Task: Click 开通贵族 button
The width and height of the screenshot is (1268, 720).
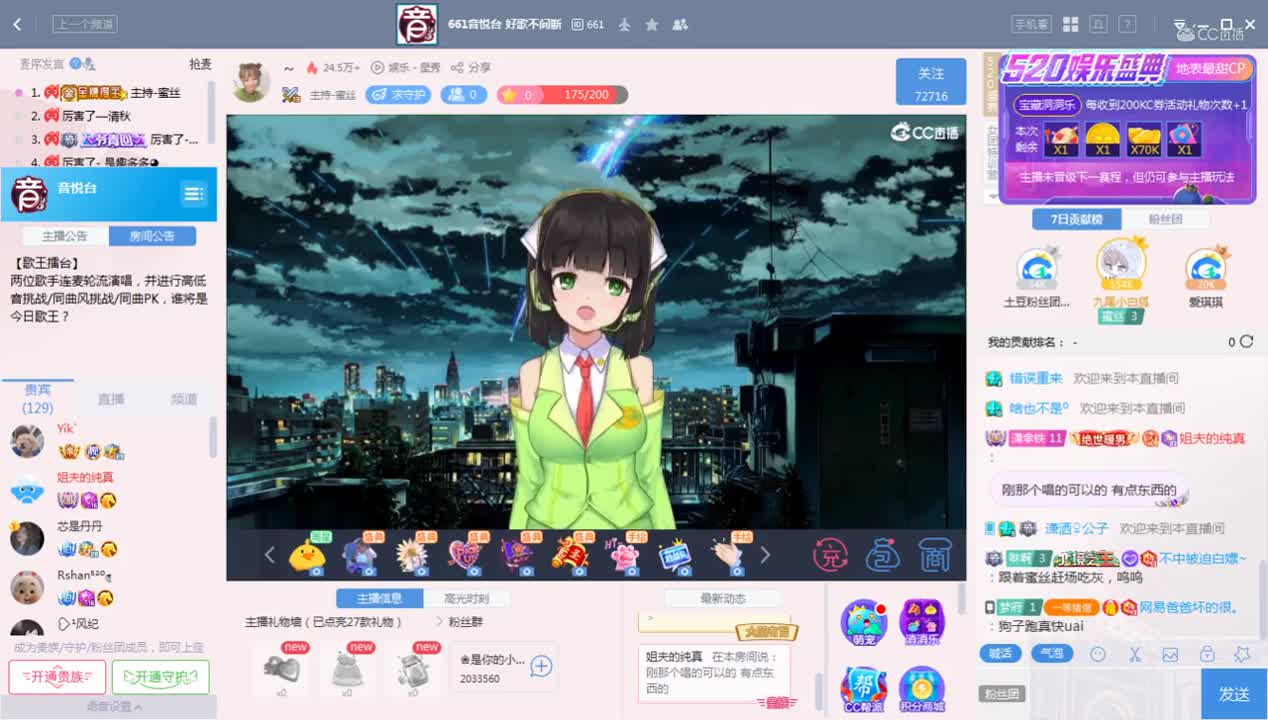Action: [x=57, y=677]
